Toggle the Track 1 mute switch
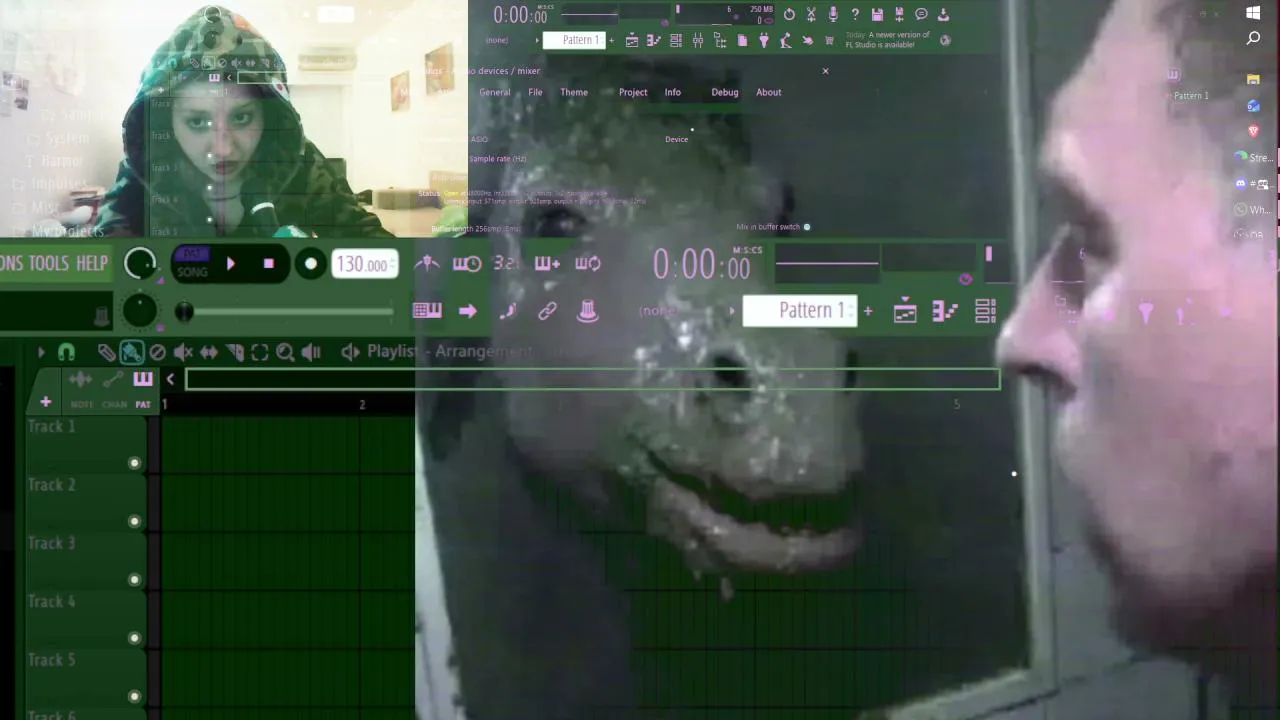 pos(135,463)
